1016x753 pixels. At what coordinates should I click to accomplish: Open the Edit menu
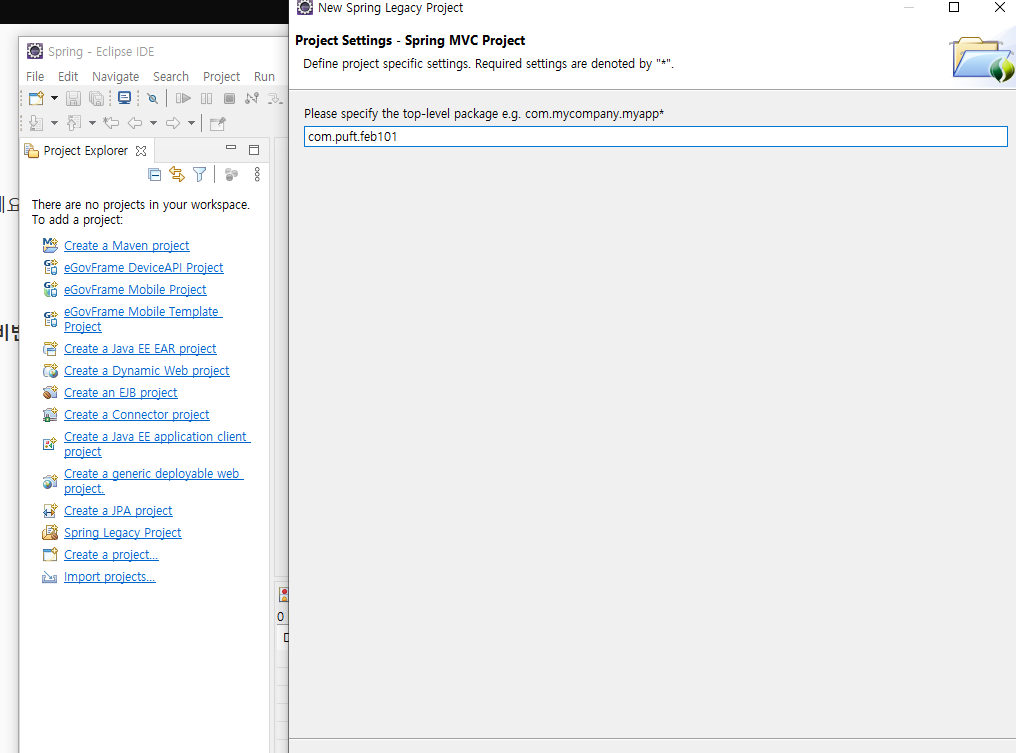(x=68, y=76)
